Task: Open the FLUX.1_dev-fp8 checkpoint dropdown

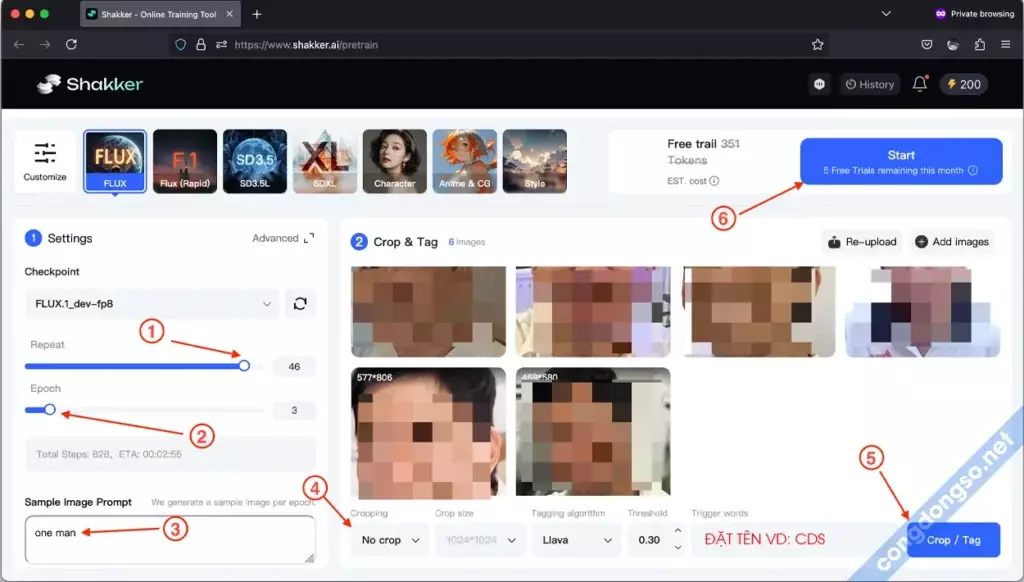Action: point(150,303)
